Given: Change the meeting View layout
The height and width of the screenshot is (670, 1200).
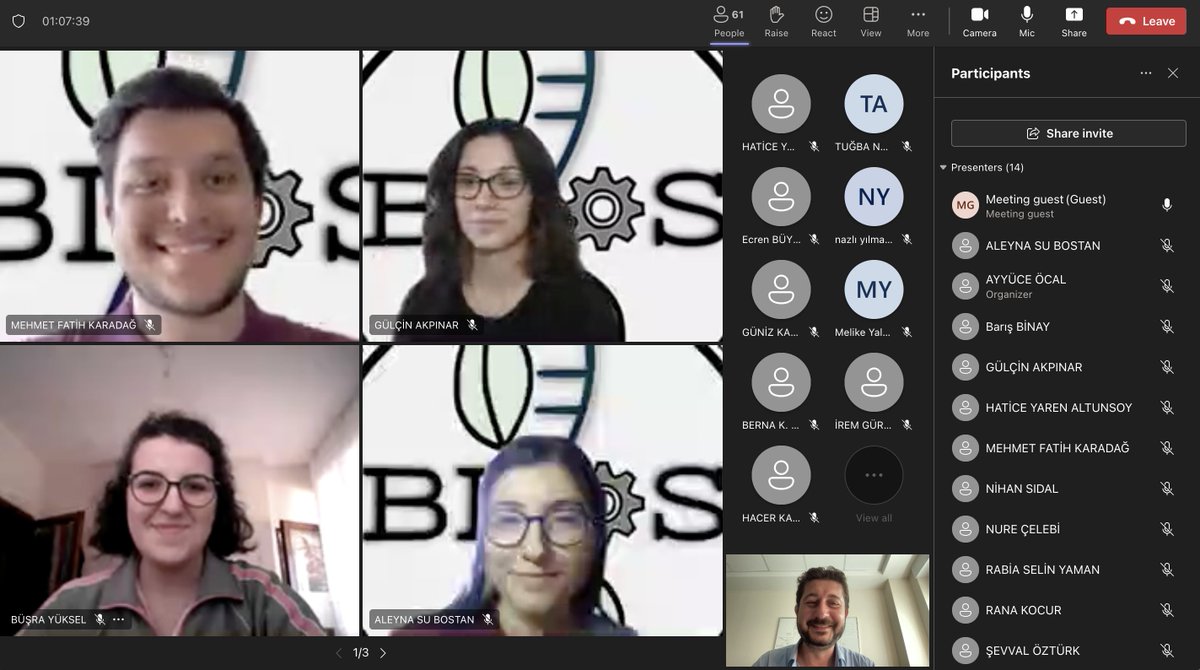Looking at the screenshot, I should pyautogui.click(x=871, y=21).
